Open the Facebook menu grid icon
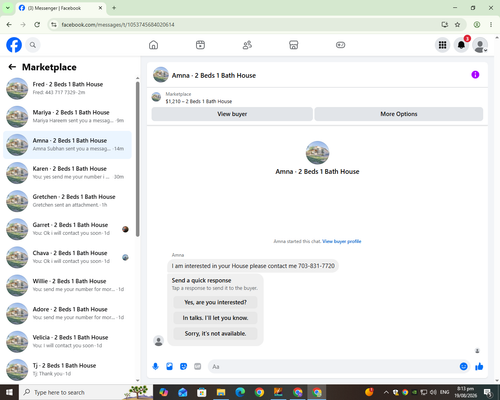 (442, 45)
